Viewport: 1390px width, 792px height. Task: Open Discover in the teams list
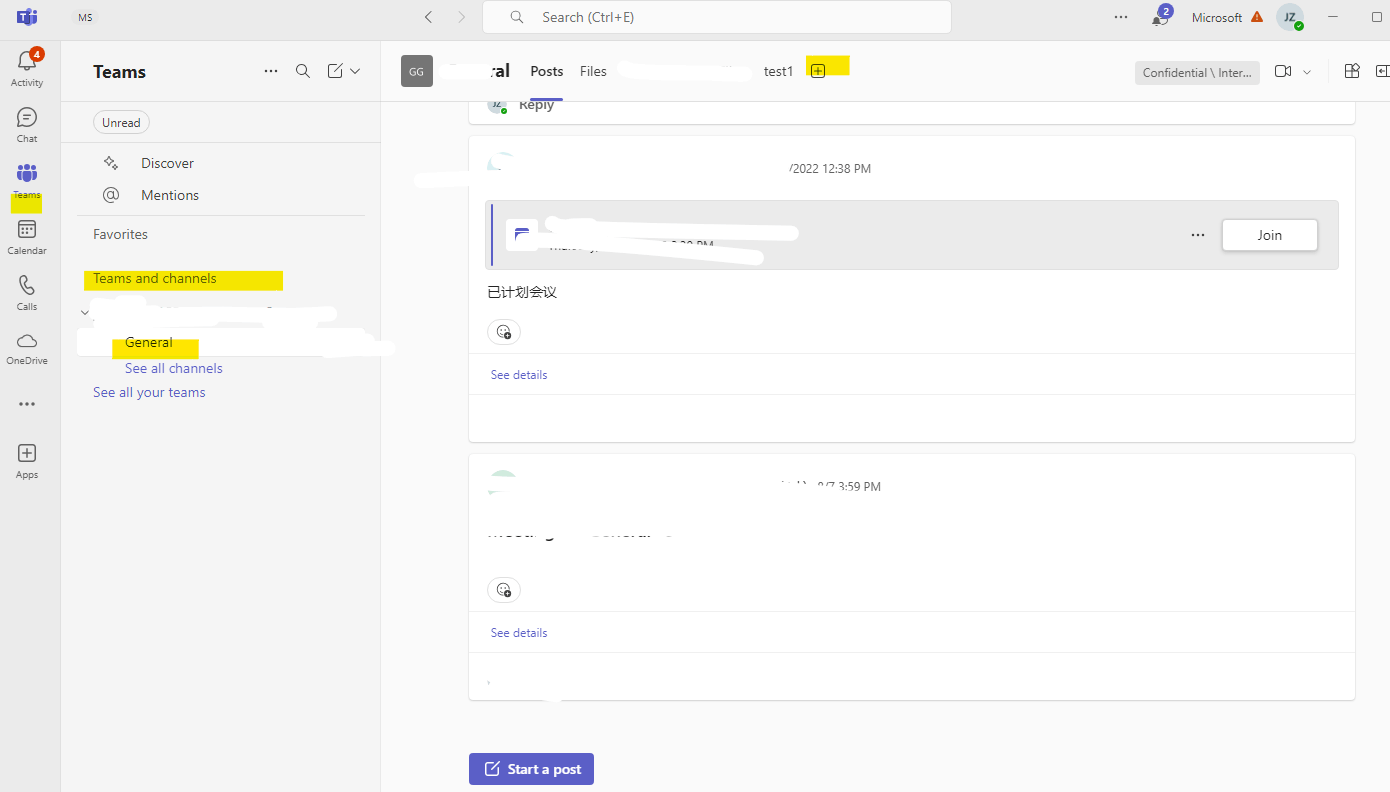[167, 163]
